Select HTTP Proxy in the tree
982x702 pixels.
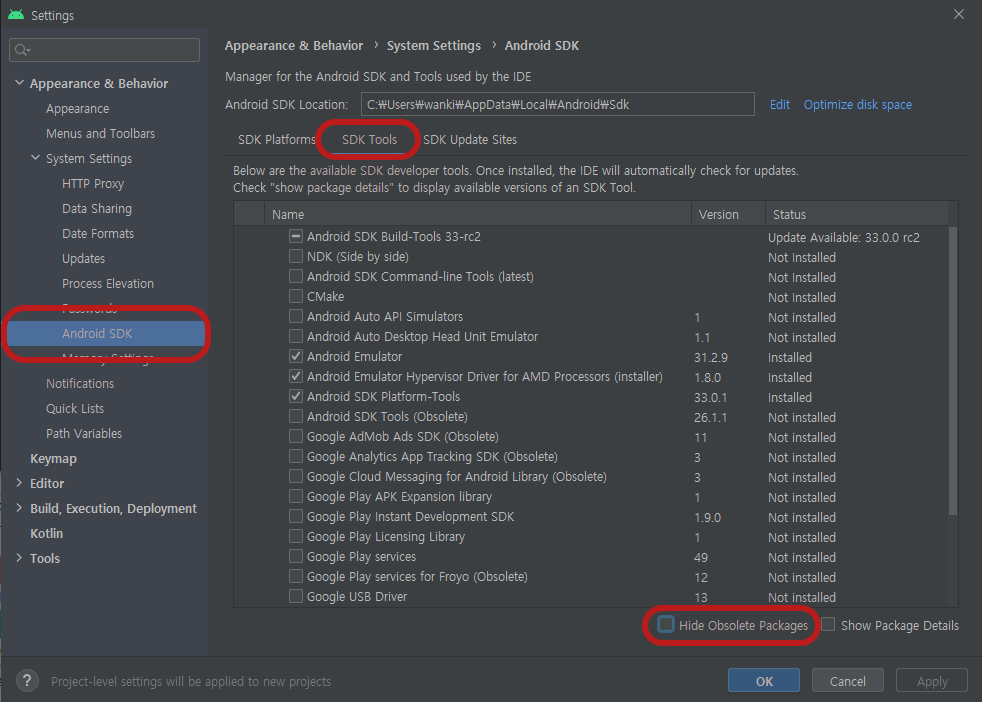pos(93,183)
